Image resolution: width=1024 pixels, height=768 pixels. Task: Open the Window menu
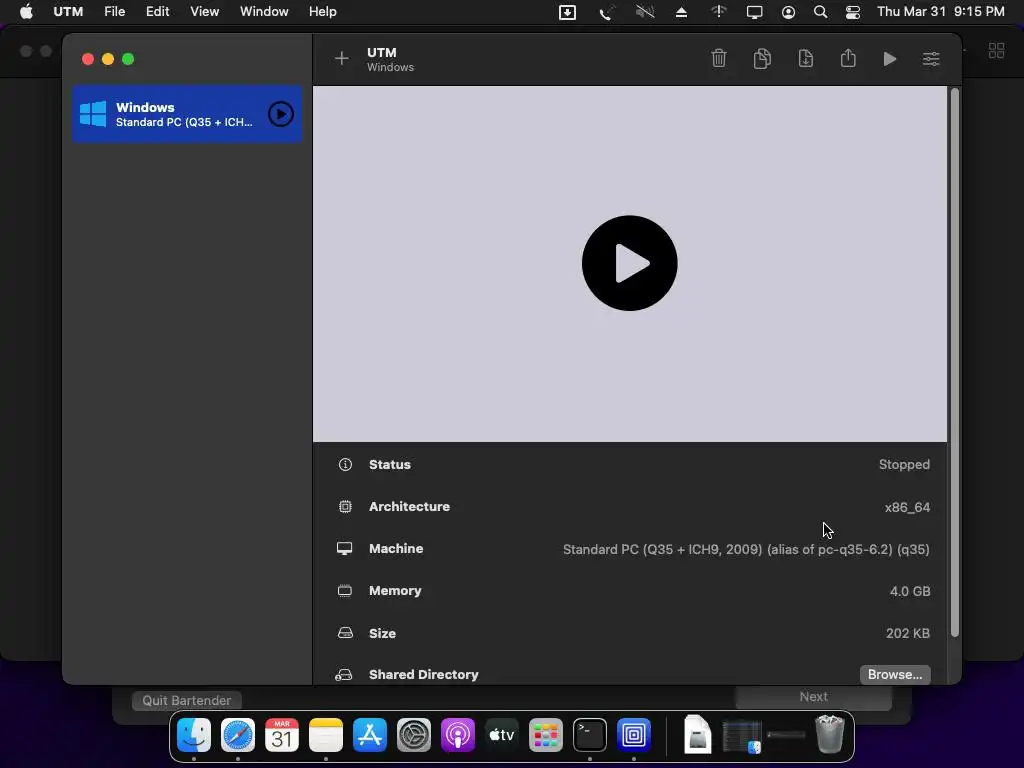coord(264,12)
